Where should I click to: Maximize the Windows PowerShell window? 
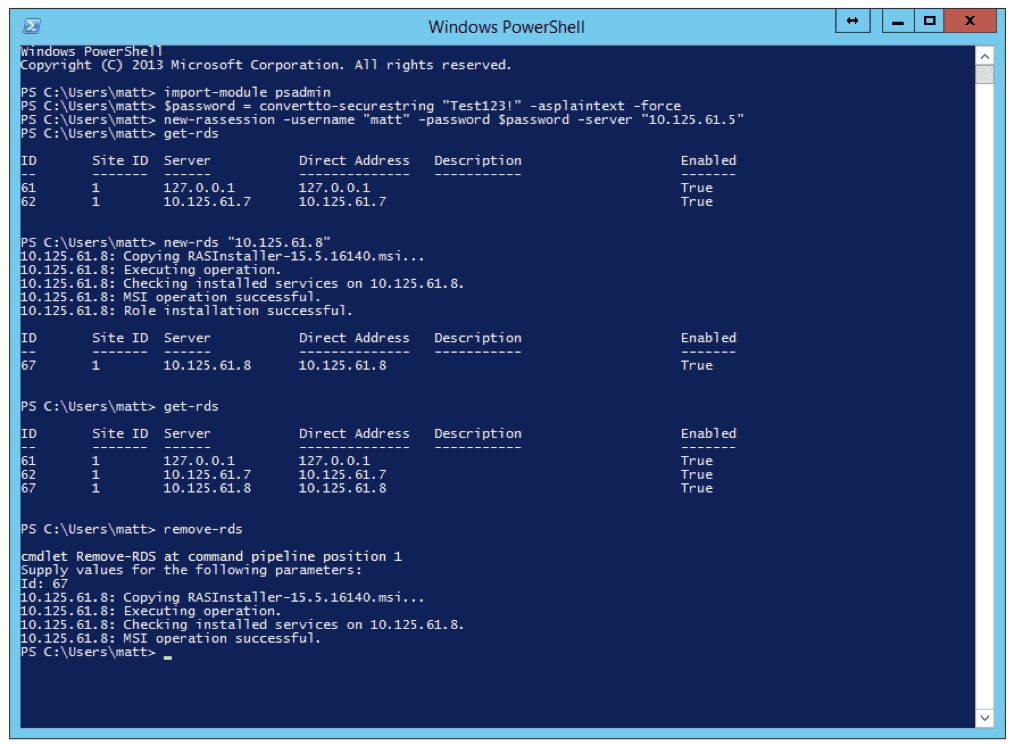click(x=929, y=21)
